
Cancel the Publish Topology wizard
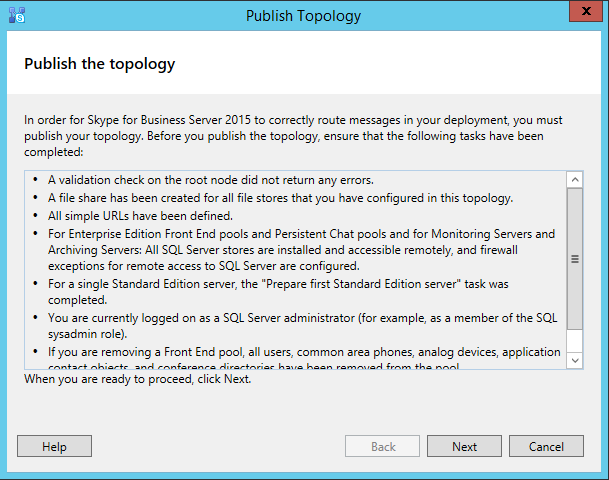(x=546, y=447)
